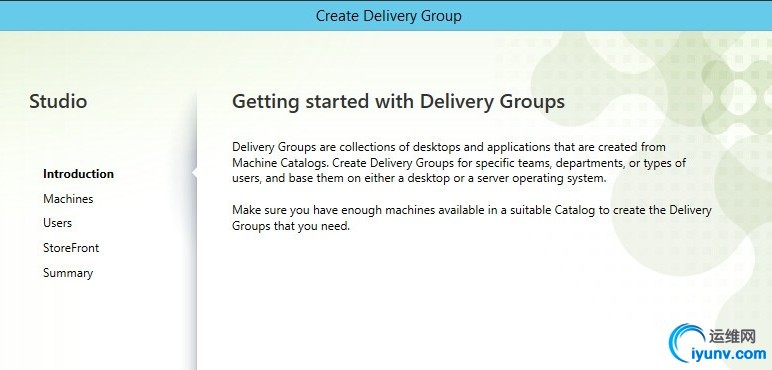Jump to the StoreFront wizard step
Screen dimensions: 772x370
pos(71,247)
